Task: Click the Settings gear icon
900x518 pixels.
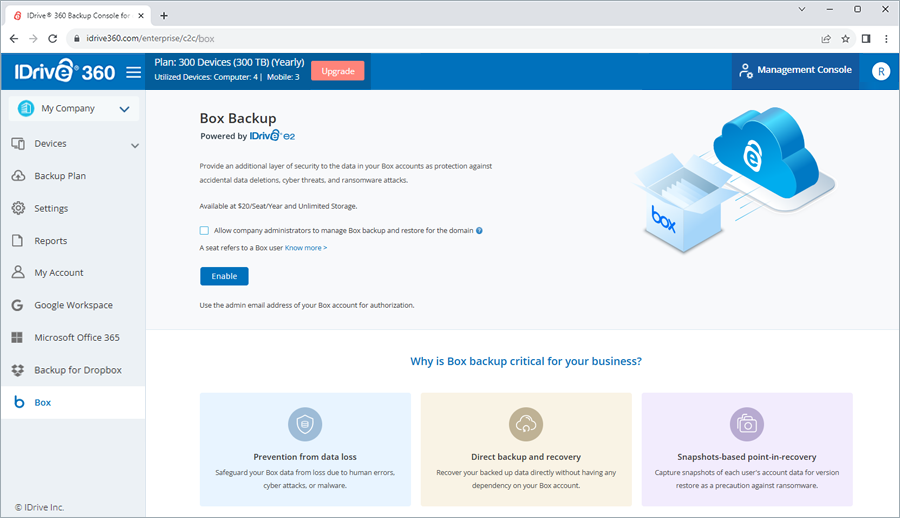Action: pyautogui.click(x=18, y=208)
